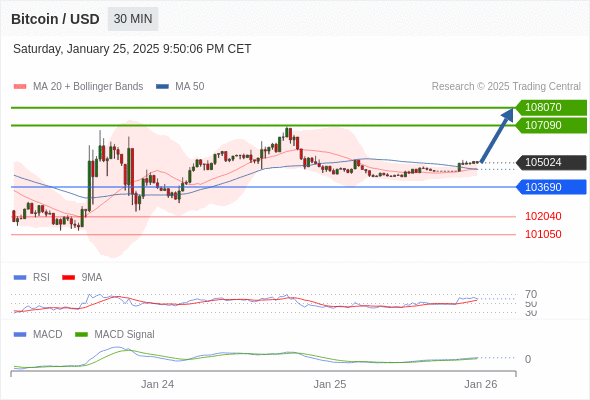Select the 107090 green resistance price tag
This screenshot has height=400, width=590.
[551, 125]
